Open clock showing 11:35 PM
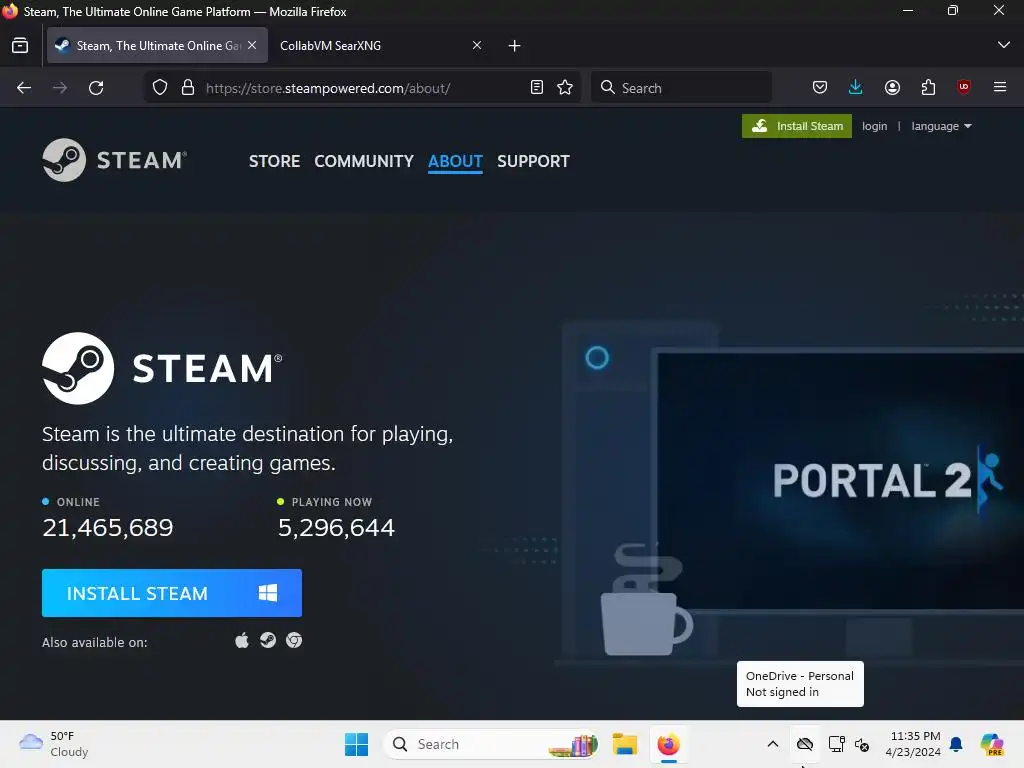This screenshot has height=768, width=1024. point(913,744)
